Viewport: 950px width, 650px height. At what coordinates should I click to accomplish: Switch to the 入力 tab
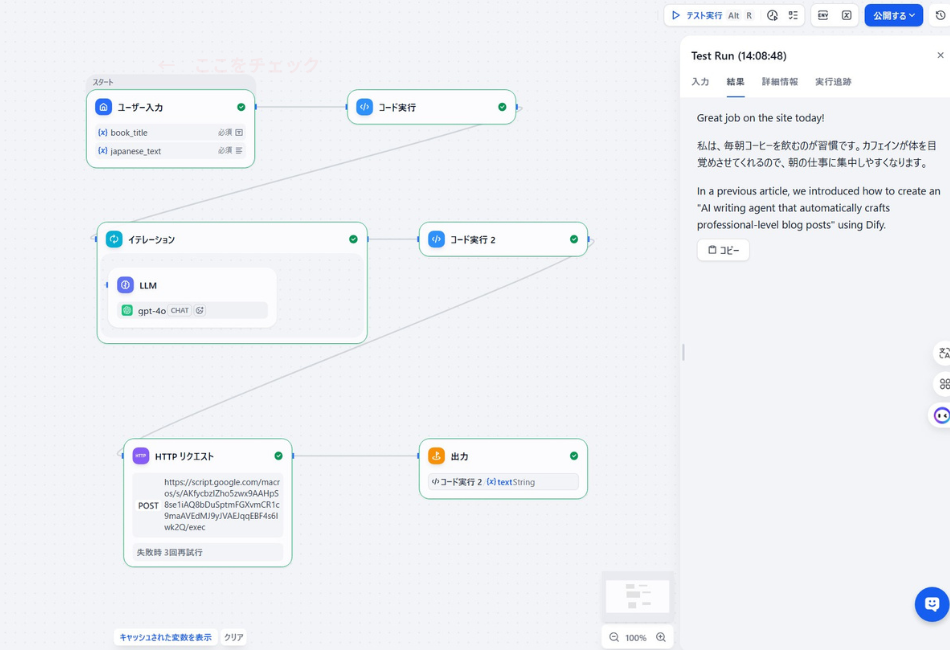pos(700,82)
